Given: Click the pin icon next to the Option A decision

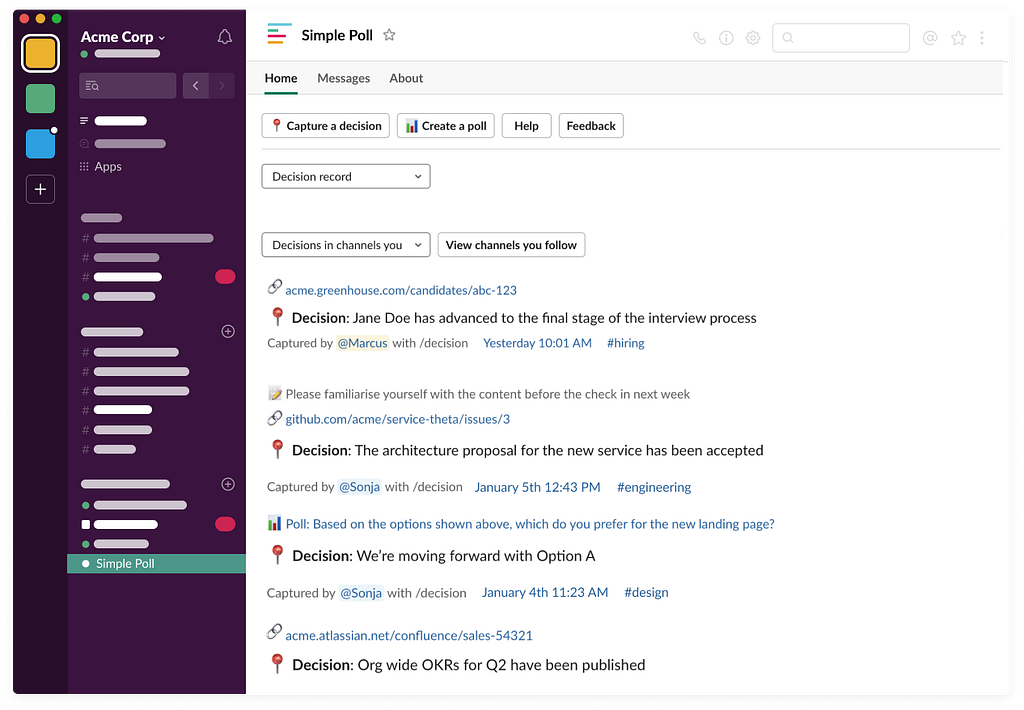Looking at the screenshot, I should pyautogui.click(x=278, y=555).
